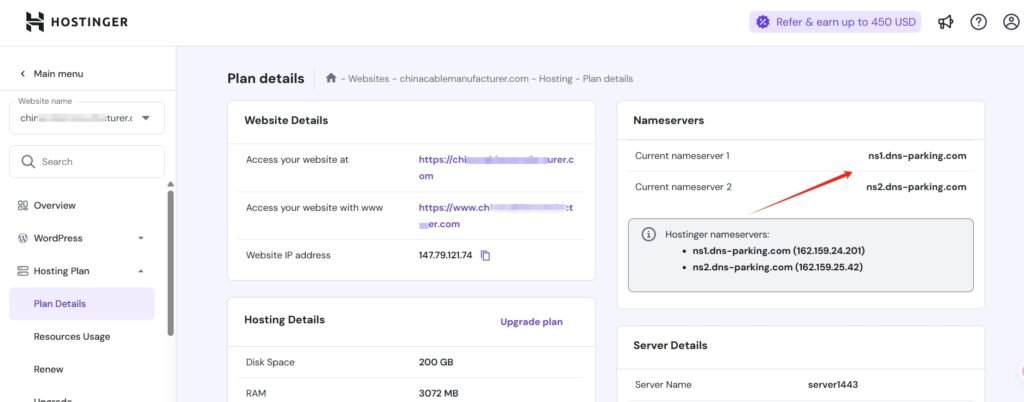Click the Hostinger nameservers: info text

(718, 234)
